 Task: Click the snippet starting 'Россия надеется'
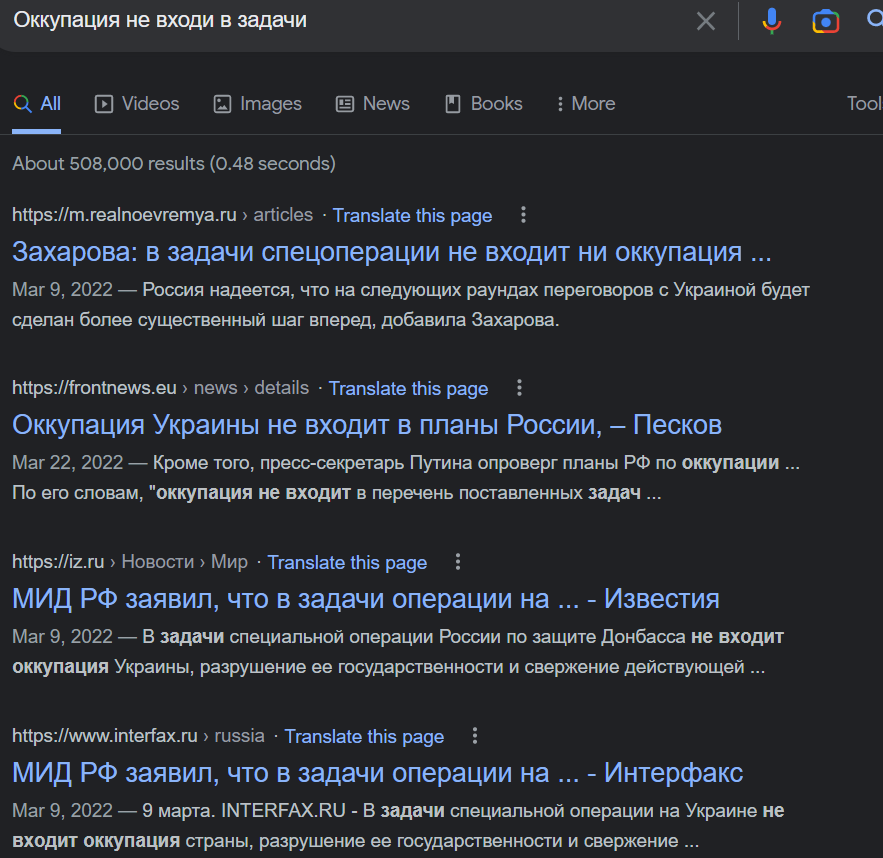point(411,305)
